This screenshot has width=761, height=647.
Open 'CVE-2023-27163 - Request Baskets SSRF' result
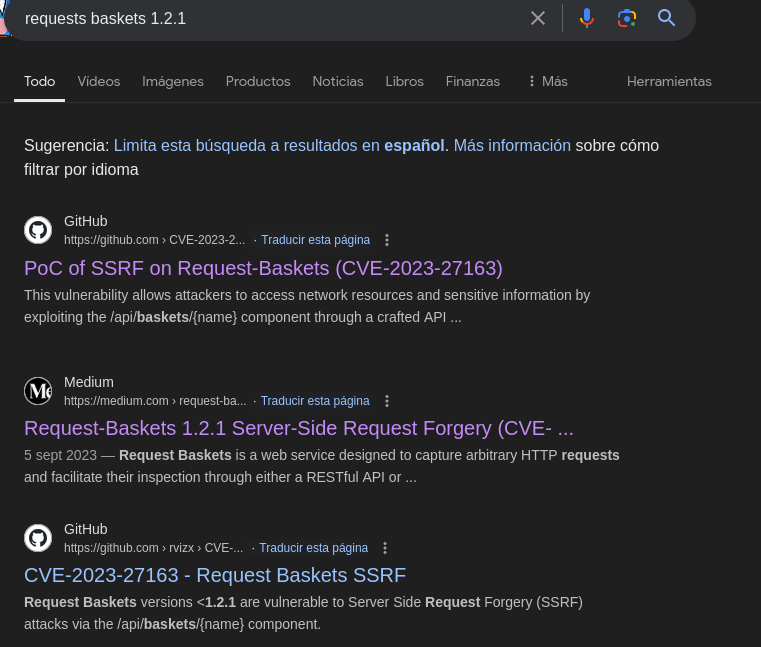pos(215,576)
